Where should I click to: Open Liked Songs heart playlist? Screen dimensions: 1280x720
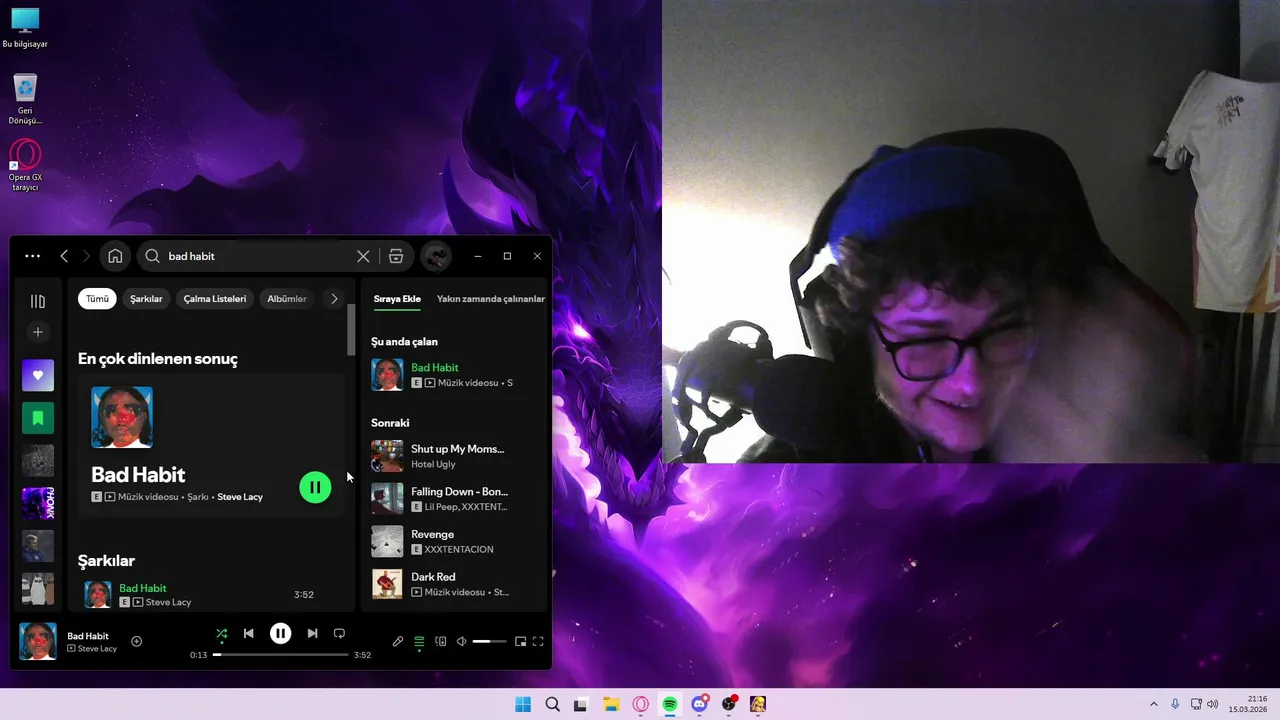click(x=38, y=375)
